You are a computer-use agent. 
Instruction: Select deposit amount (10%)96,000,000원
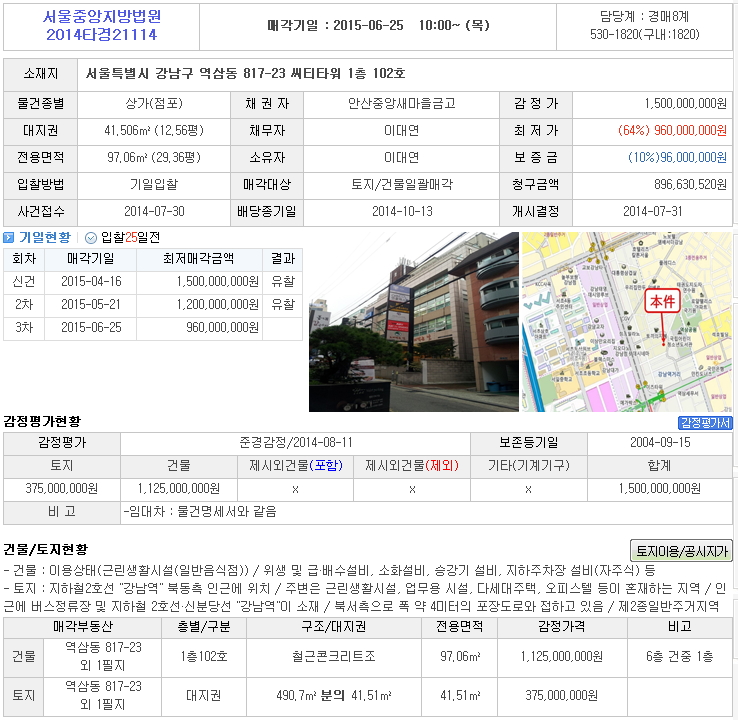click(x=678, y=158)
